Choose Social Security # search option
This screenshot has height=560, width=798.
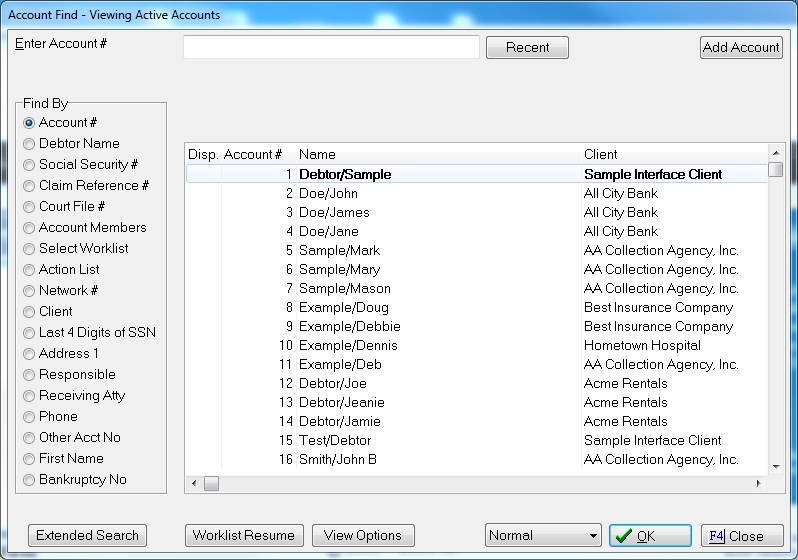coord(29,165)
